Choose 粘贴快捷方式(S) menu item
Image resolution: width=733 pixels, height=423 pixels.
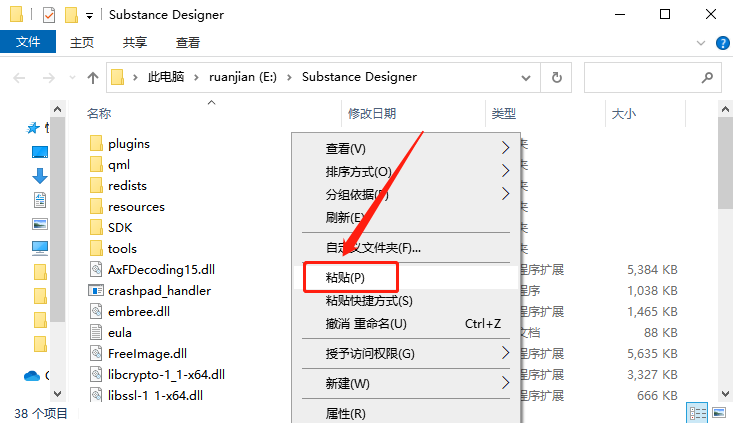coord(406,301)
